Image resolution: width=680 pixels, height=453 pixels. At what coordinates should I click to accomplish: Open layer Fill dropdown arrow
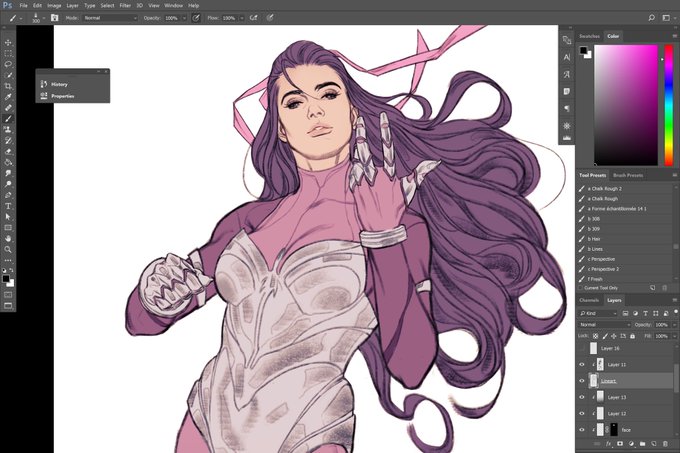674,336
